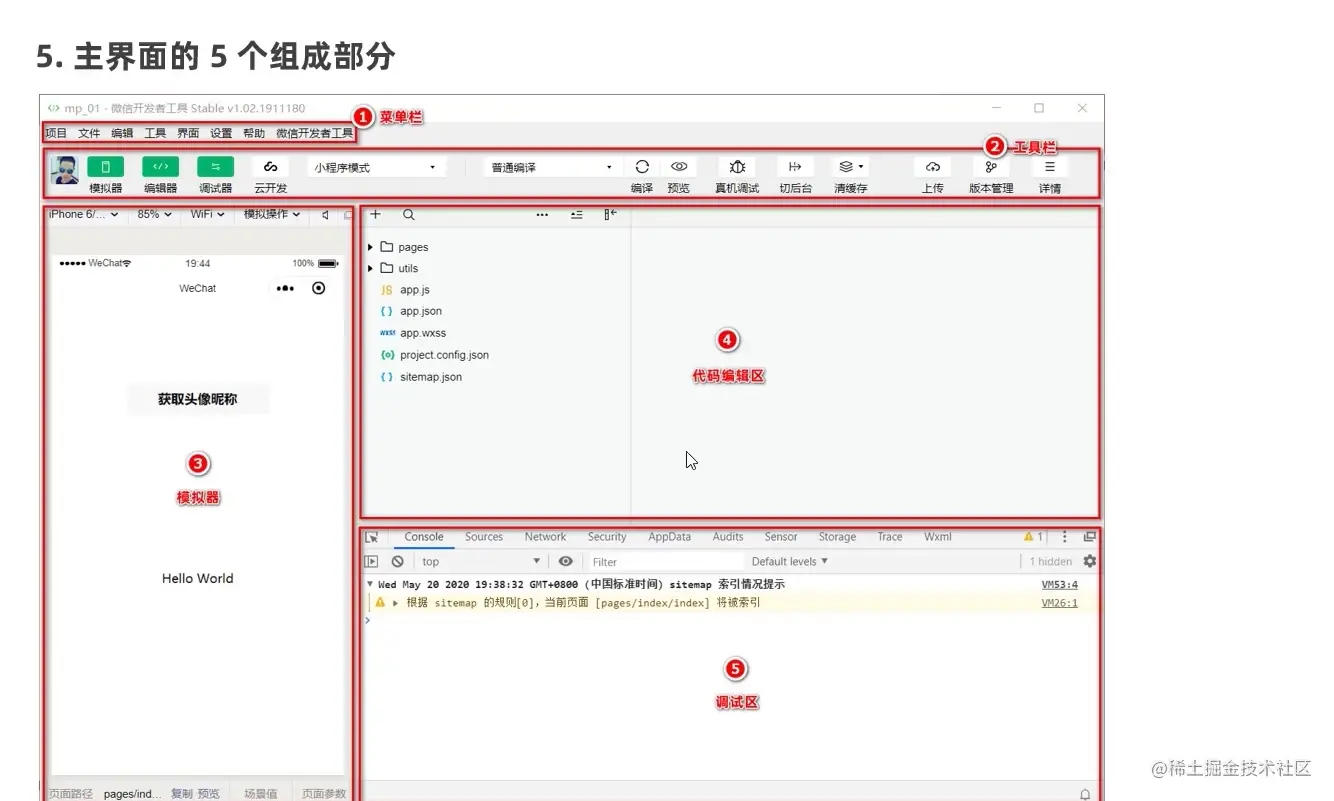This screenshot has height=801, width=1334.
Task: Click the console settings gear icon
Action: [1090, 561]
